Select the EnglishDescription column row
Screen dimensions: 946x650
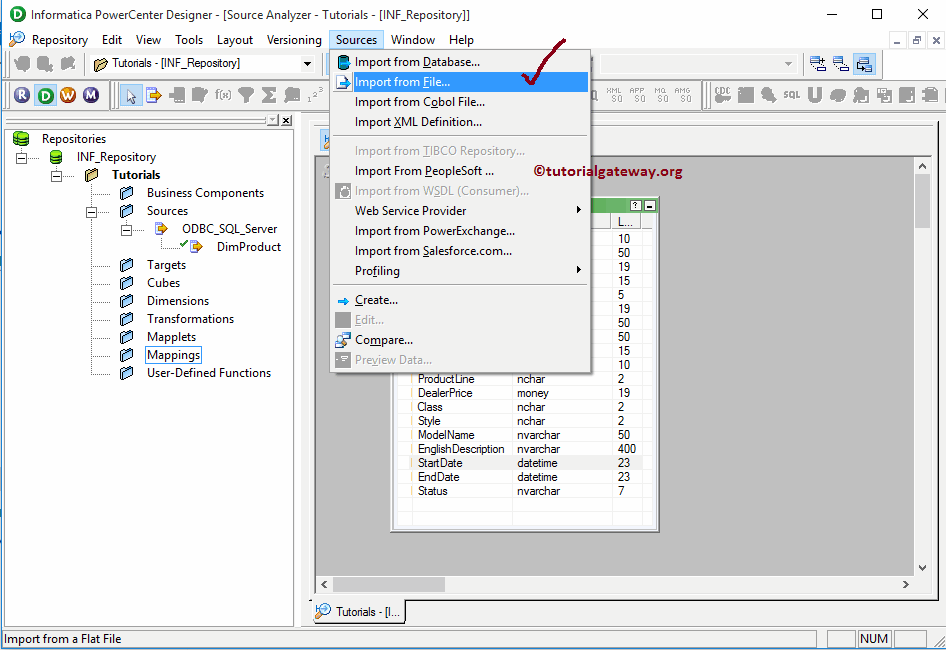tap(526, 449)
